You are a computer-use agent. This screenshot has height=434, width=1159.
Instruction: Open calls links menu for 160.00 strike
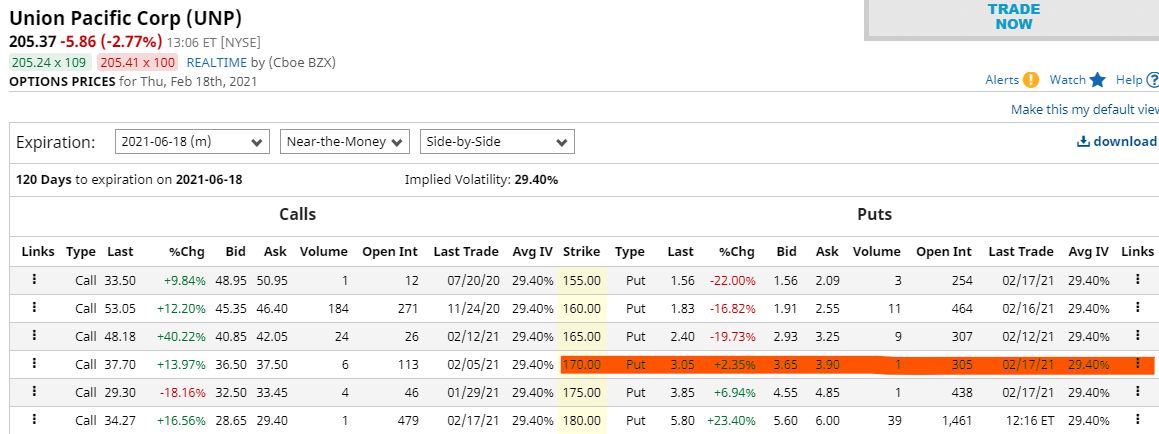point(33,309)
